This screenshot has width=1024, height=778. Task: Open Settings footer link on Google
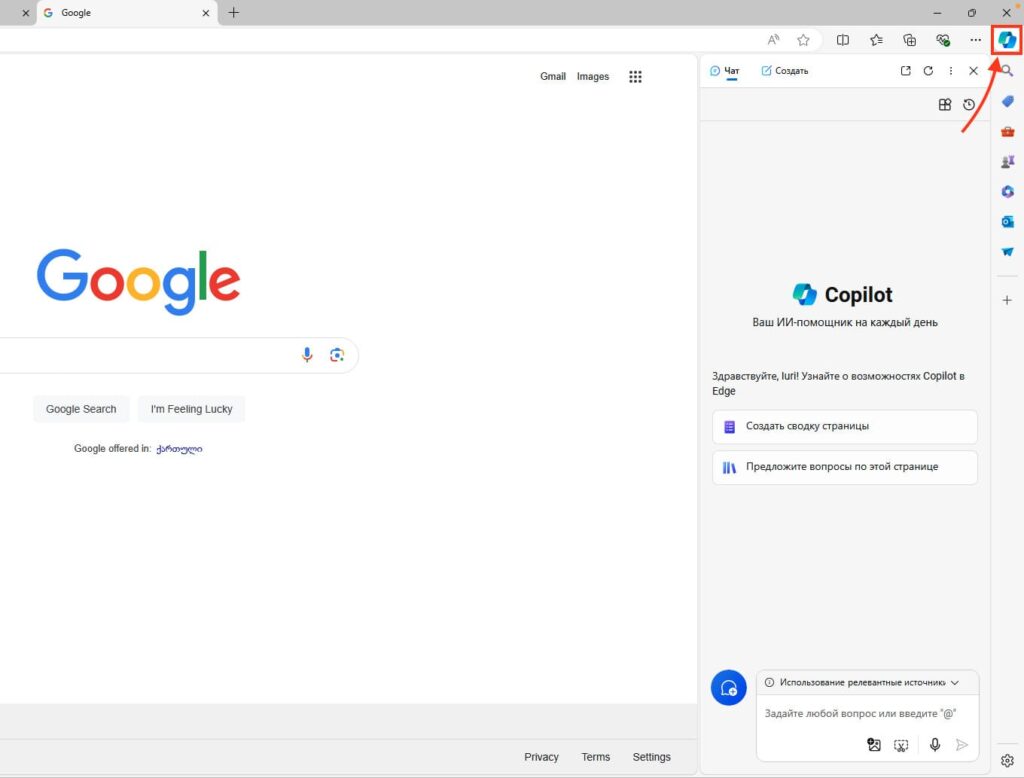[651, 757]
